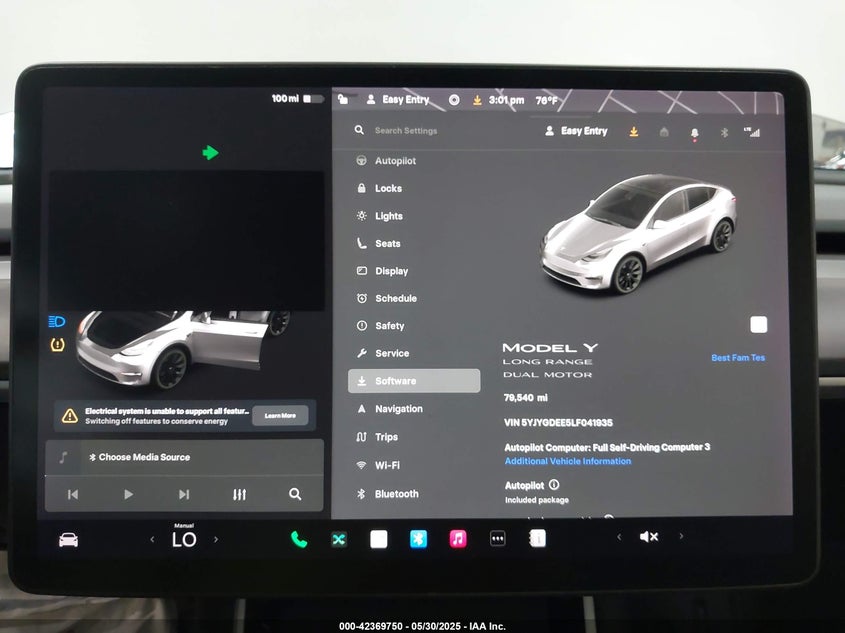This screenshot has height=633, width=845.
Task: Select Navigation in settings menu
Action: point(398,409)
